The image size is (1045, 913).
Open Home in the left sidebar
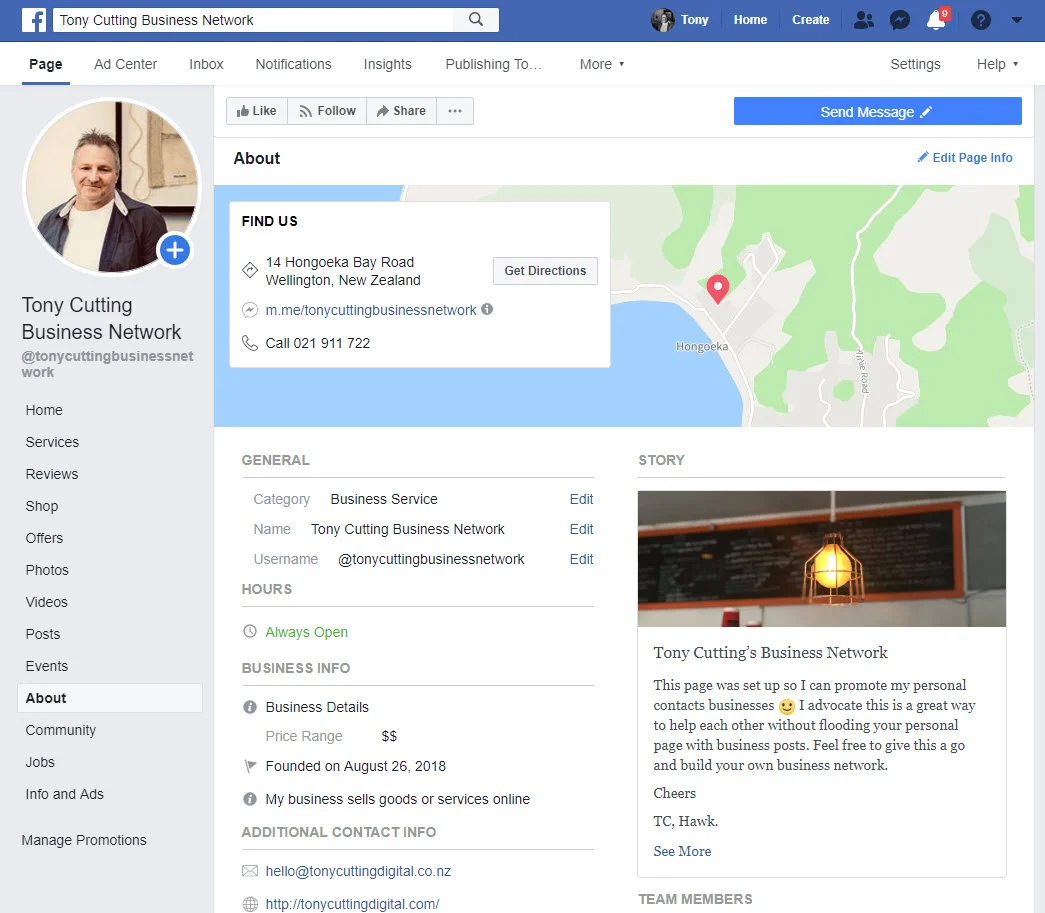[44, 410]
